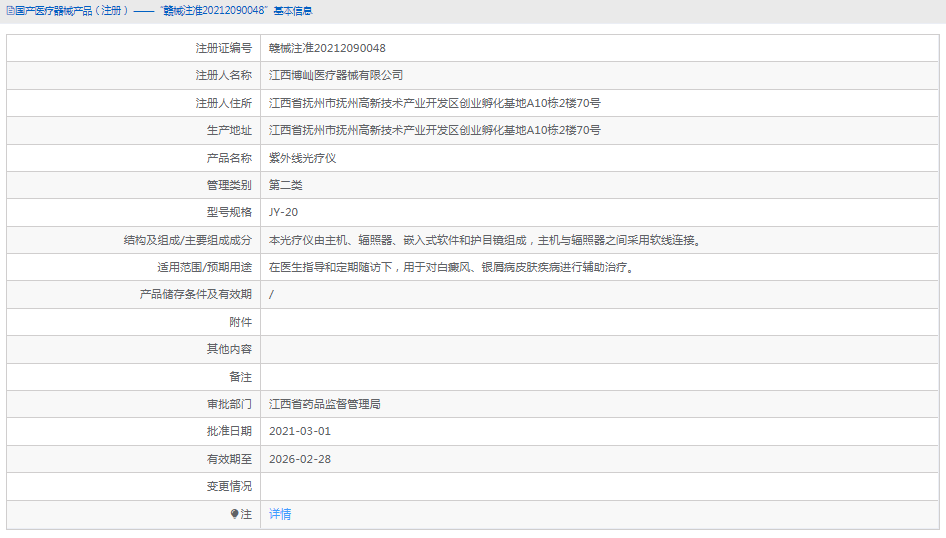Click management category value 第二类
The image size is (946, 538).
(x=285, y=185)
